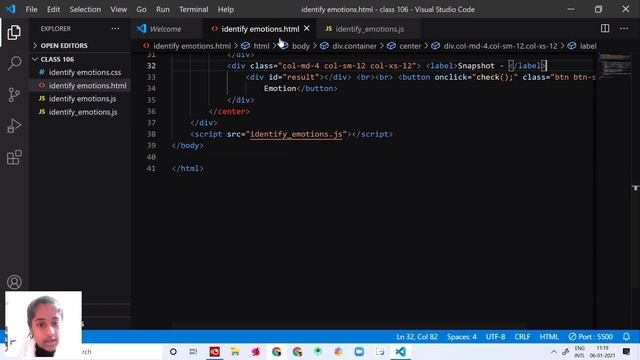The image size is (640, 360).
Task: Expand the Open Editors section
Action: 64,45
